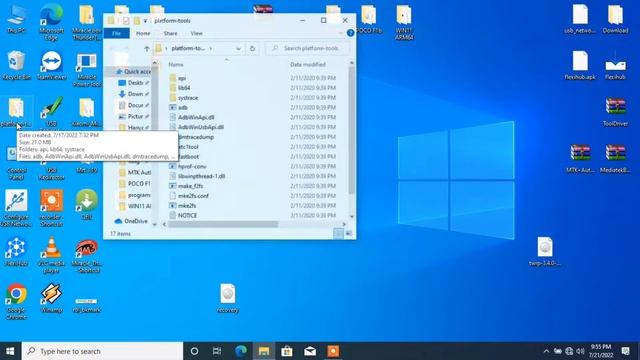Open the Home ribbon tab

click(143, 33)
